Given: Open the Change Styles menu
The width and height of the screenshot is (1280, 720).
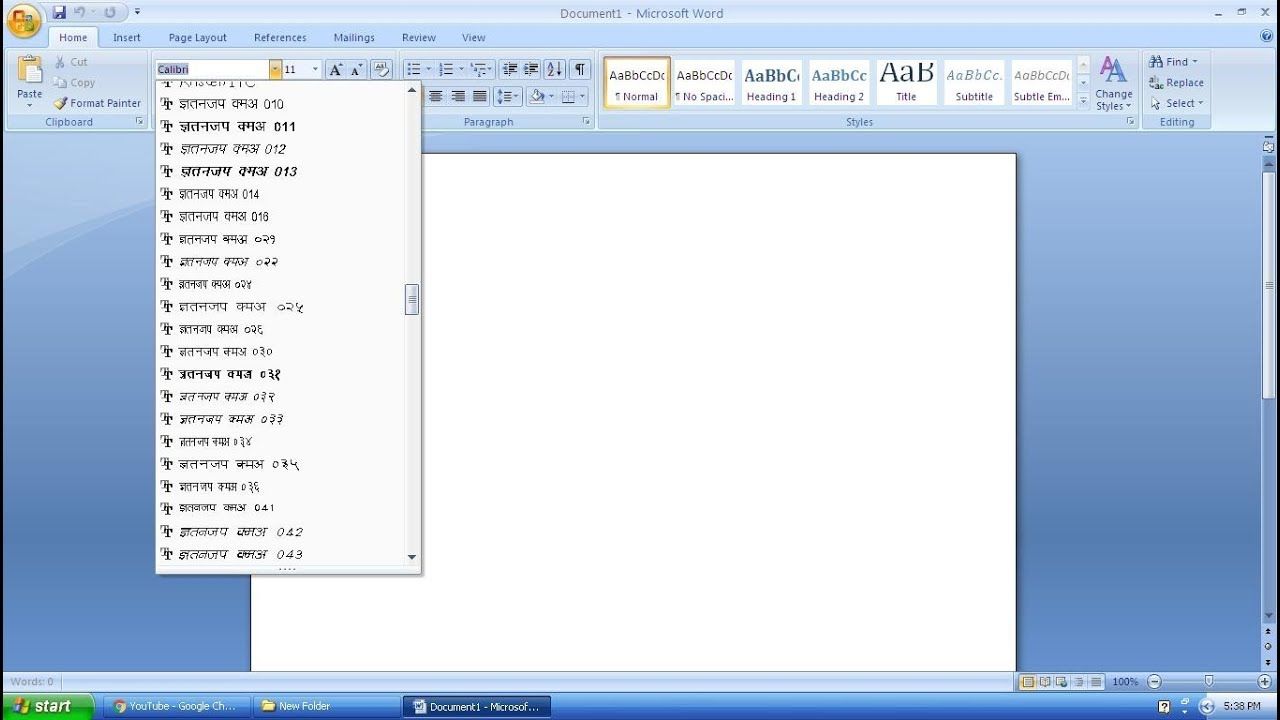Looking at the screenshot, I should (1113, 84).
